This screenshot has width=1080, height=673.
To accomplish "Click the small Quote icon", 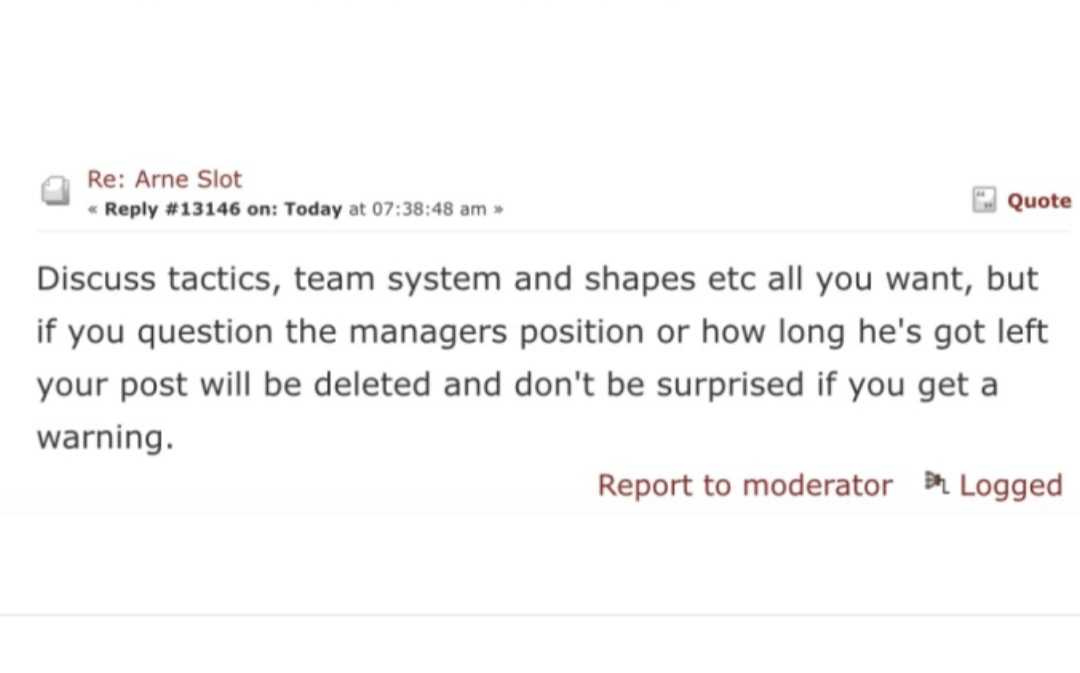I will point(985,200).
